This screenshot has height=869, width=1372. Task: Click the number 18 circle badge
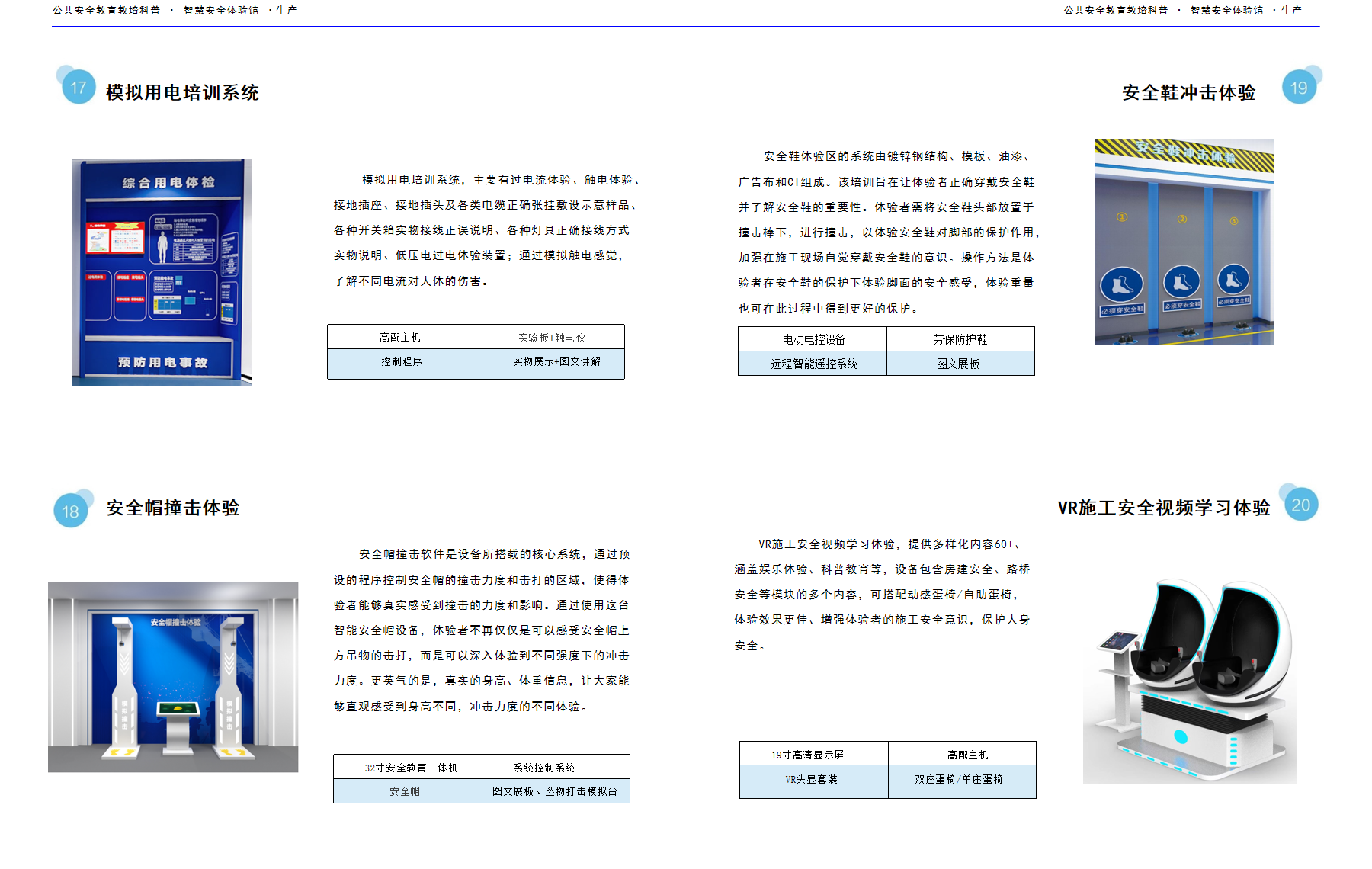(x=71, y=511)
